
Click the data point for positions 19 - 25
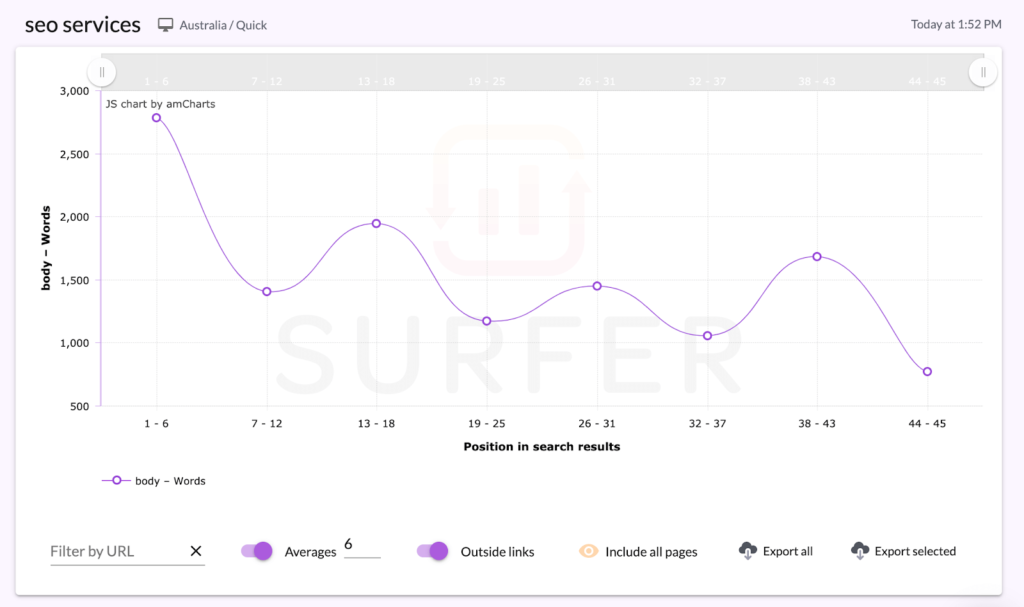coord(487,321)
